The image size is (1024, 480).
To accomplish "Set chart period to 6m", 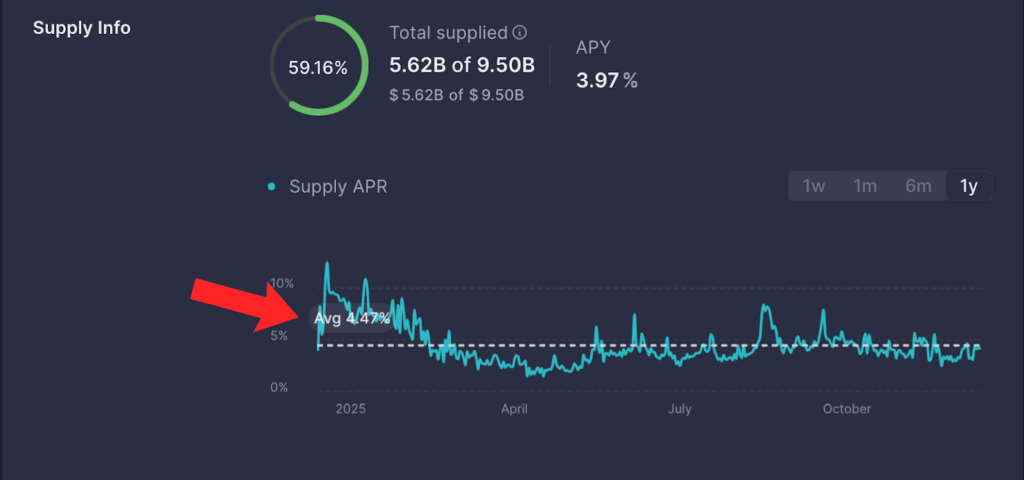I will pos(918,186).
